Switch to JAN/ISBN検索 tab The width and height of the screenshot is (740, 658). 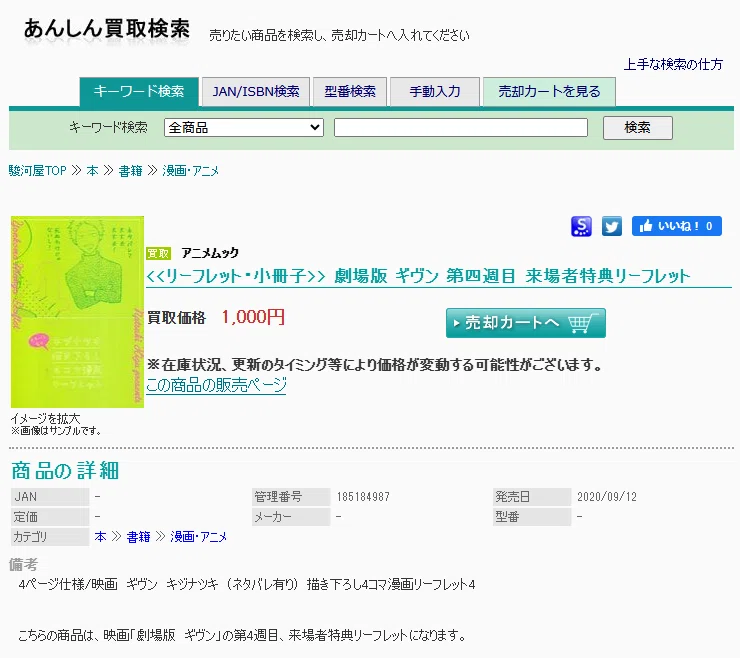[256, 92]
